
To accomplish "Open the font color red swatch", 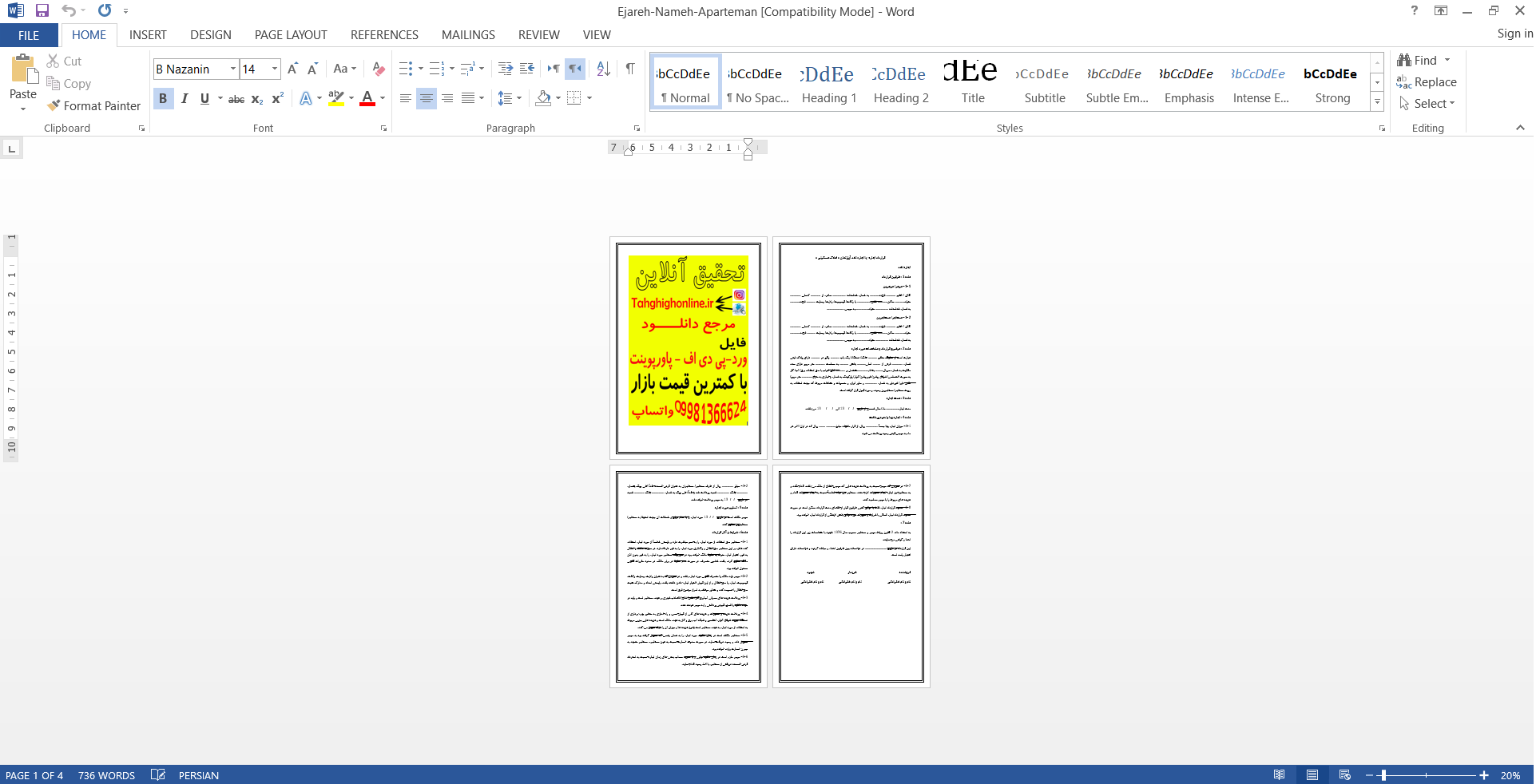I will [367, 98].
